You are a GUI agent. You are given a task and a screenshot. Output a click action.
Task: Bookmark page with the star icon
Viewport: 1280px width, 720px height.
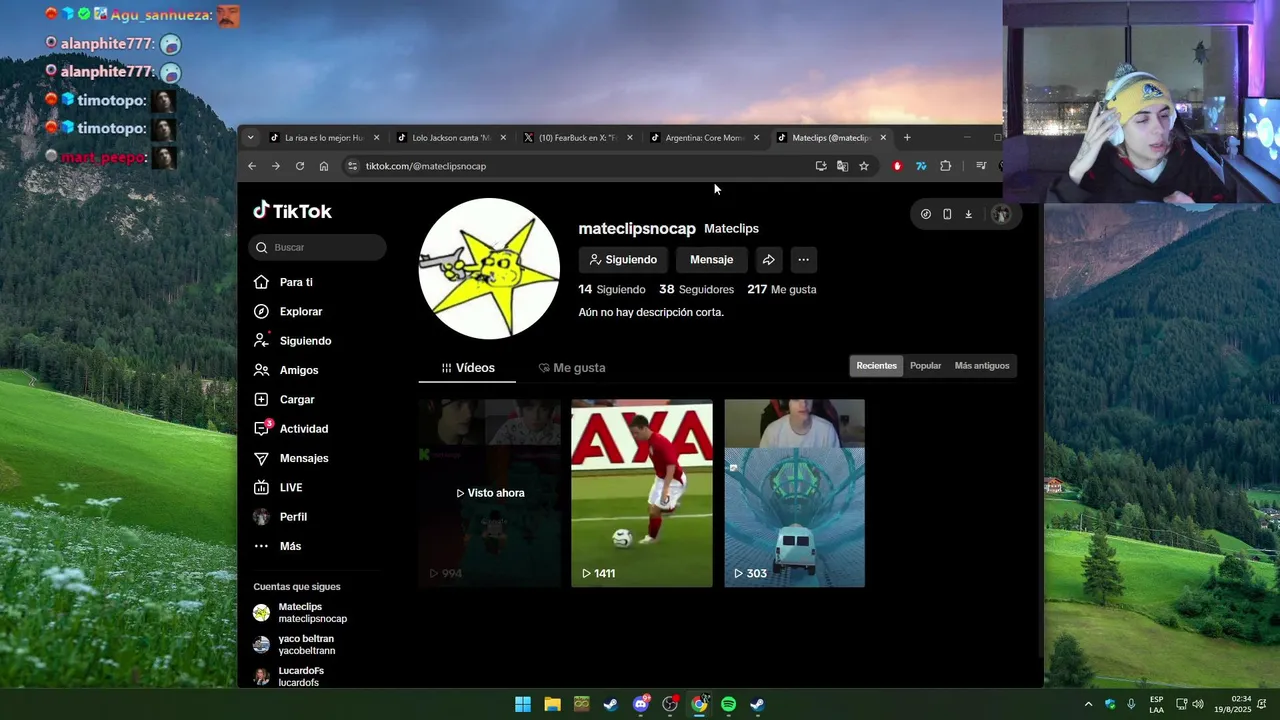pos(864,166)
